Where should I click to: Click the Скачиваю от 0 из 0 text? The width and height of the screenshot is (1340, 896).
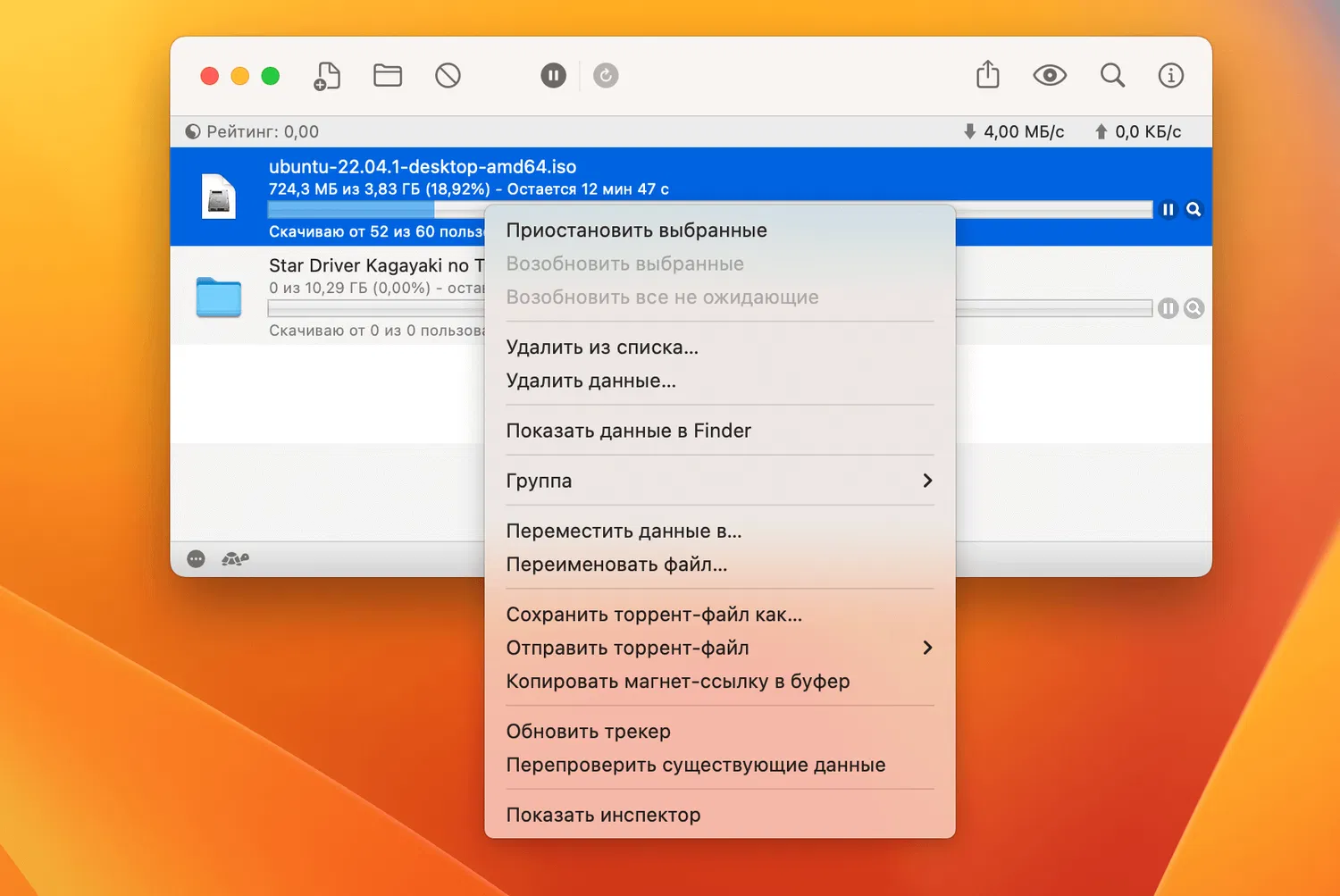[376, 331]
